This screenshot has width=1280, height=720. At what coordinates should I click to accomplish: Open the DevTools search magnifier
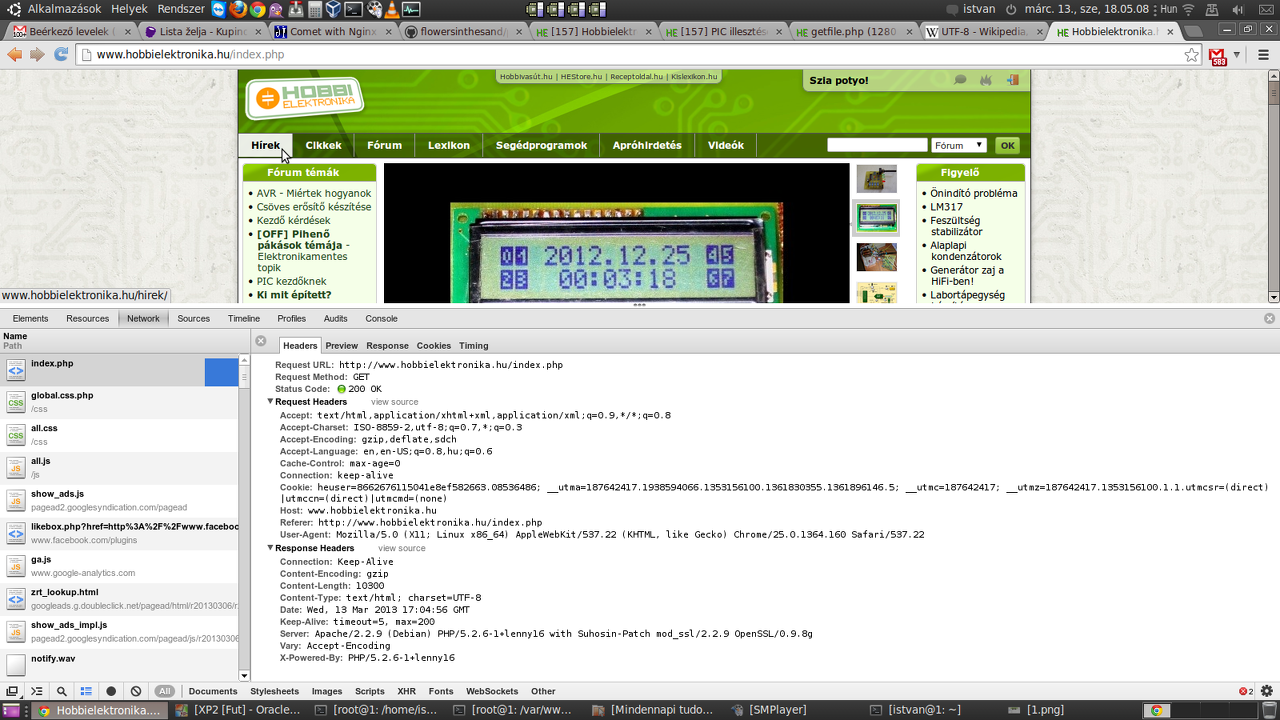62,691
